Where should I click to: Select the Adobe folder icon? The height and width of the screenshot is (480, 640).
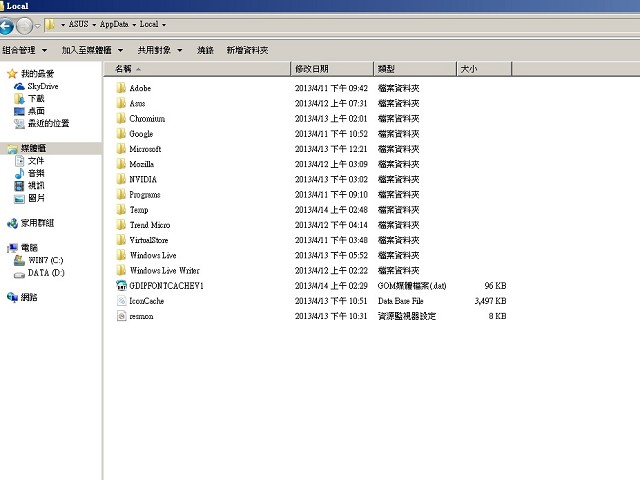pyautogui.click(x=121, y=88)
